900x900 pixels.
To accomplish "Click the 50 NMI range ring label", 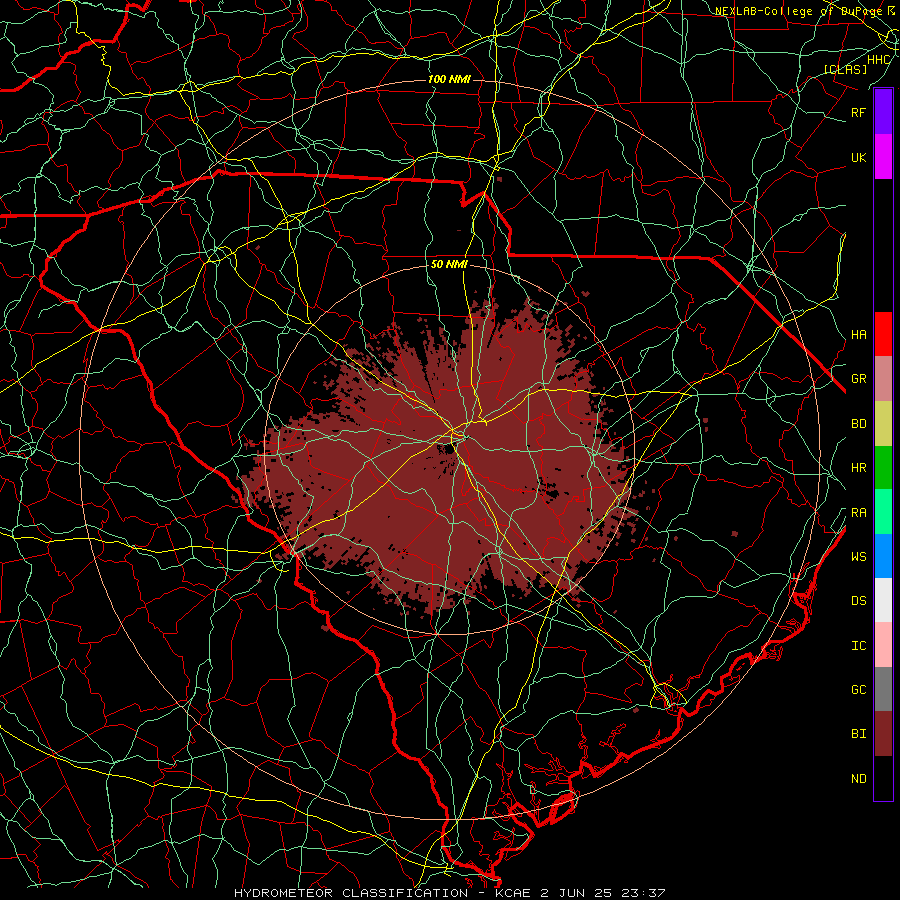I will 449,264.
